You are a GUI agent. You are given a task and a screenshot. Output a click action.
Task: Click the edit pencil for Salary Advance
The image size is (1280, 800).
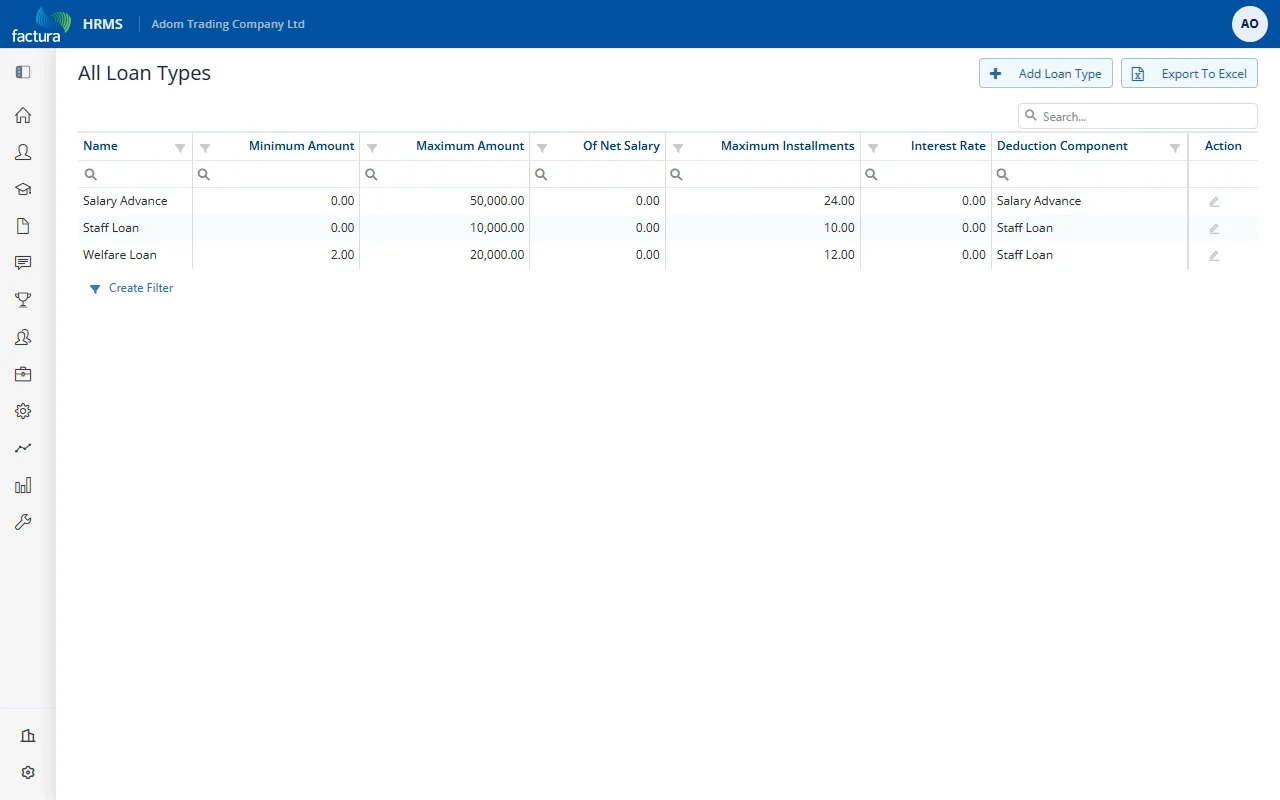click(1214, 201)
